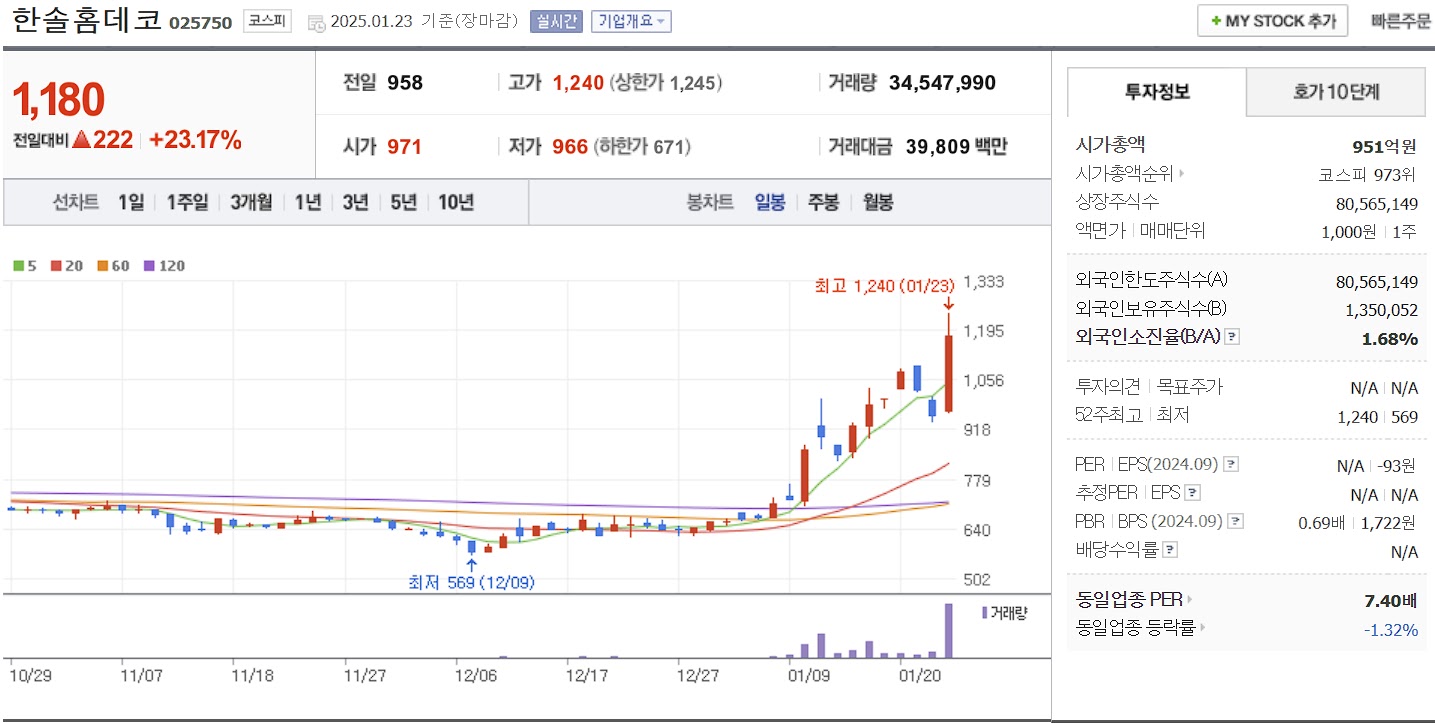
Task: Click the 저가 value 966
Action: (x=570, y=147)
